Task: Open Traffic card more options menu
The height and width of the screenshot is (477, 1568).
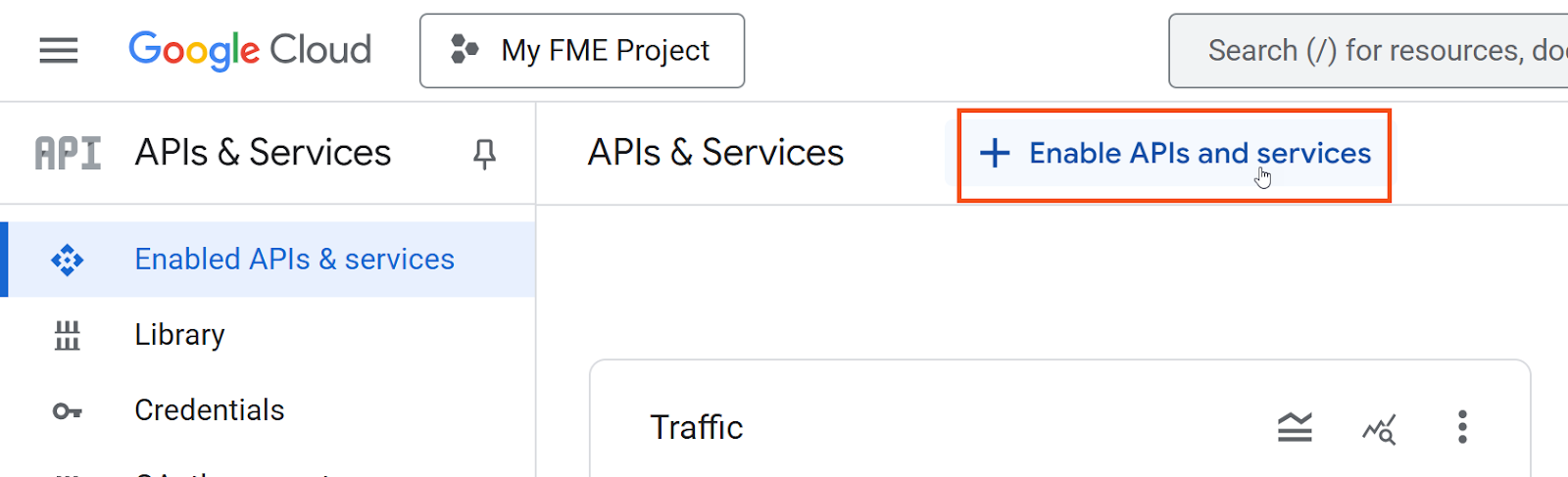Action: click(x=1462, y=427)
